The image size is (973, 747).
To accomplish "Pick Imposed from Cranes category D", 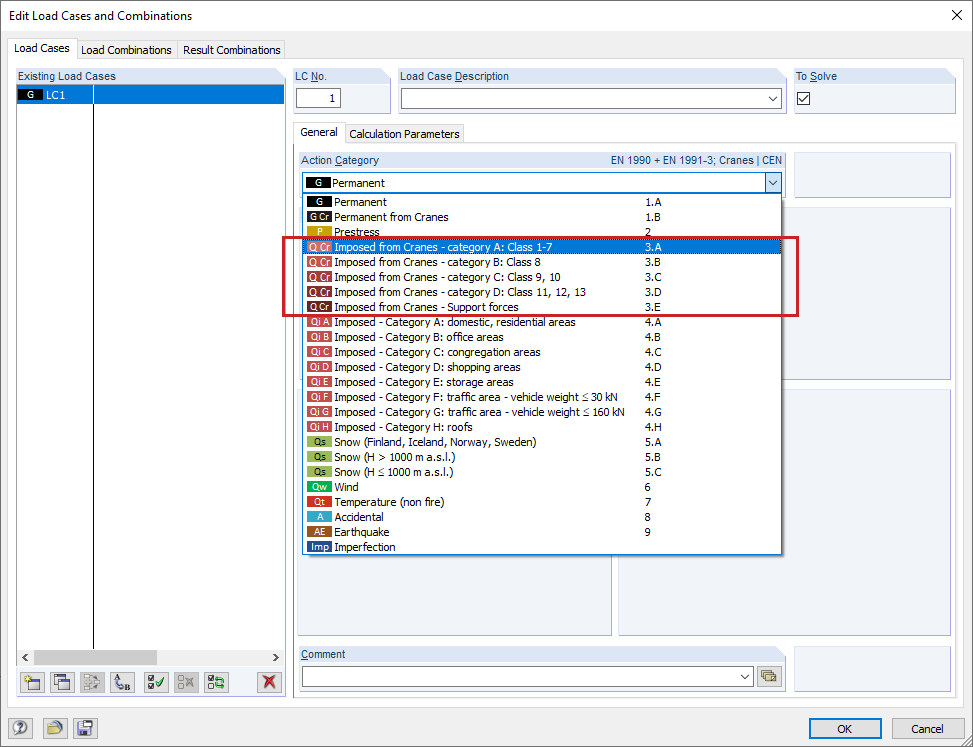I will [x=542, y=292].
